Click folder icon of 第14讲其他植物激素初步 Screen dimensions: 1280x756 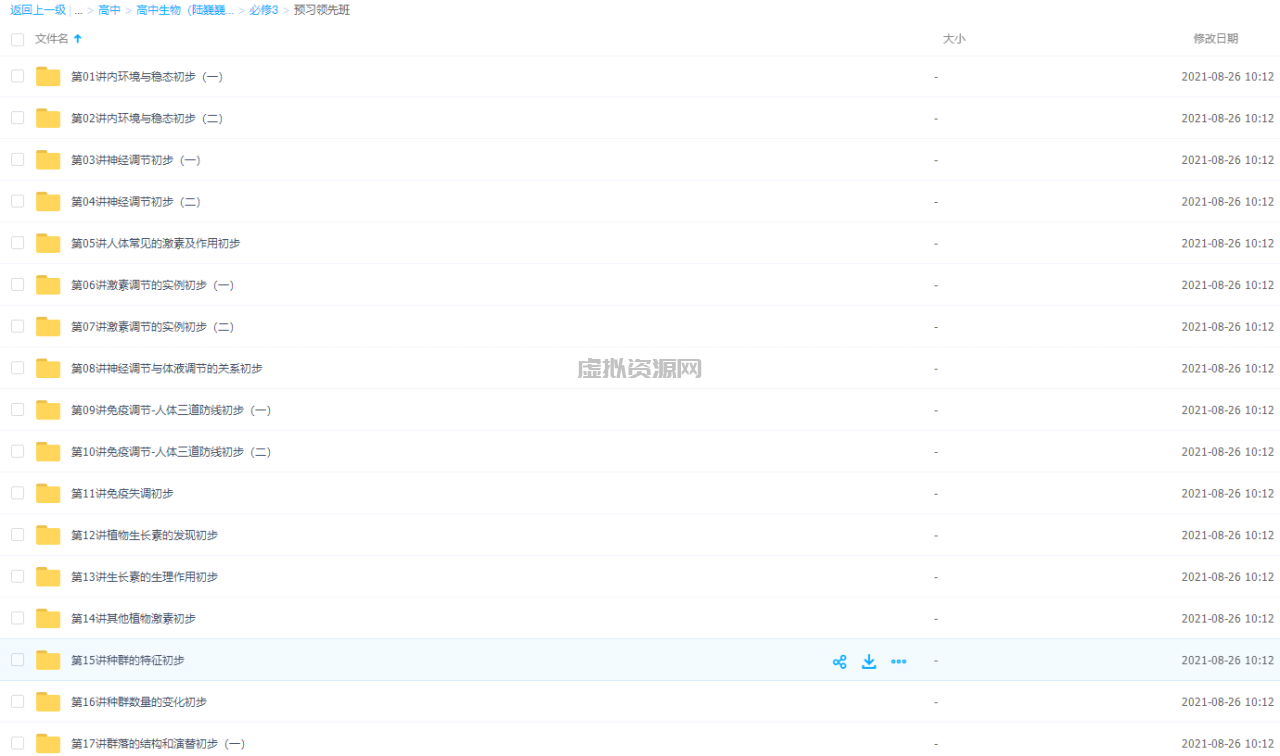(x=48, y=619)
